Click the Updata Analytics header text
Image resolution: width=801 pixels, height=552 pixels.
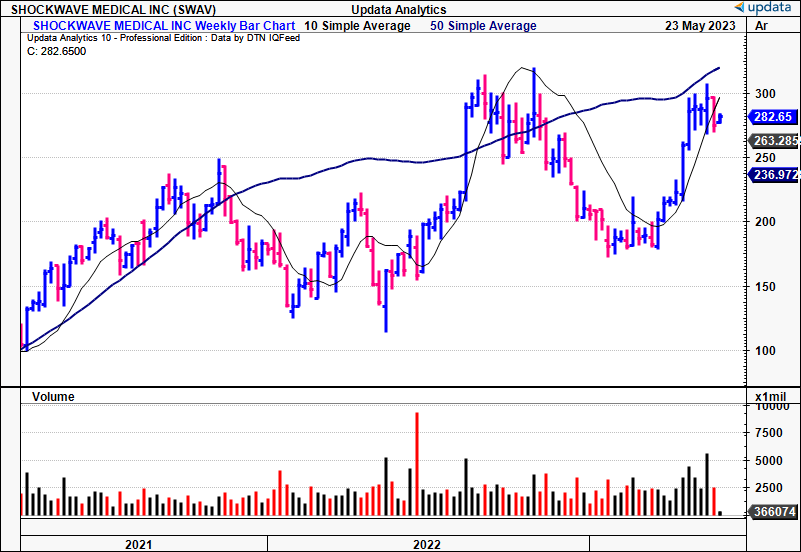tap(398, 10)
